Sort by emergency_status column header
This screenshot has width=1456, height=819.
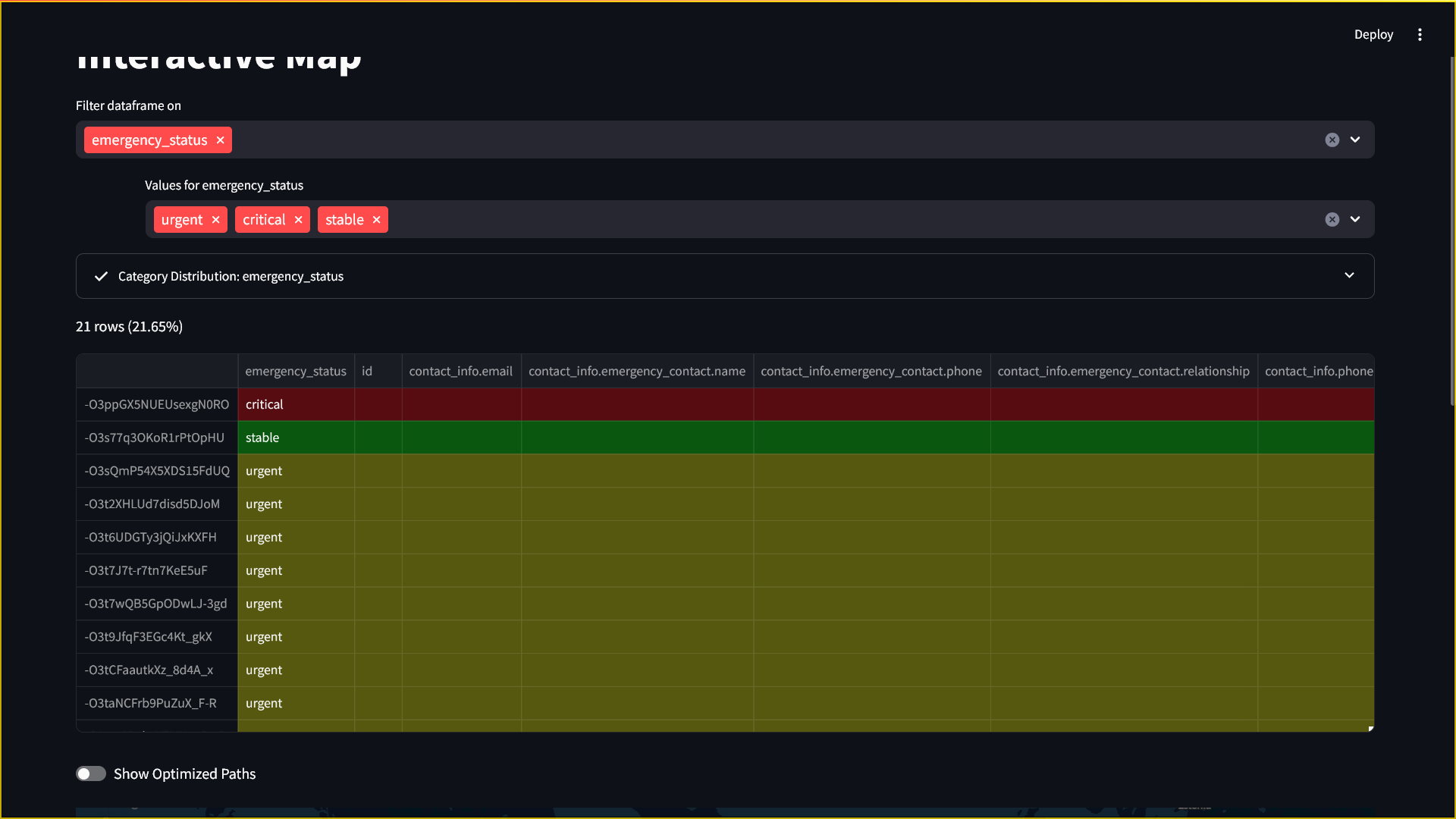coord(296,372)
